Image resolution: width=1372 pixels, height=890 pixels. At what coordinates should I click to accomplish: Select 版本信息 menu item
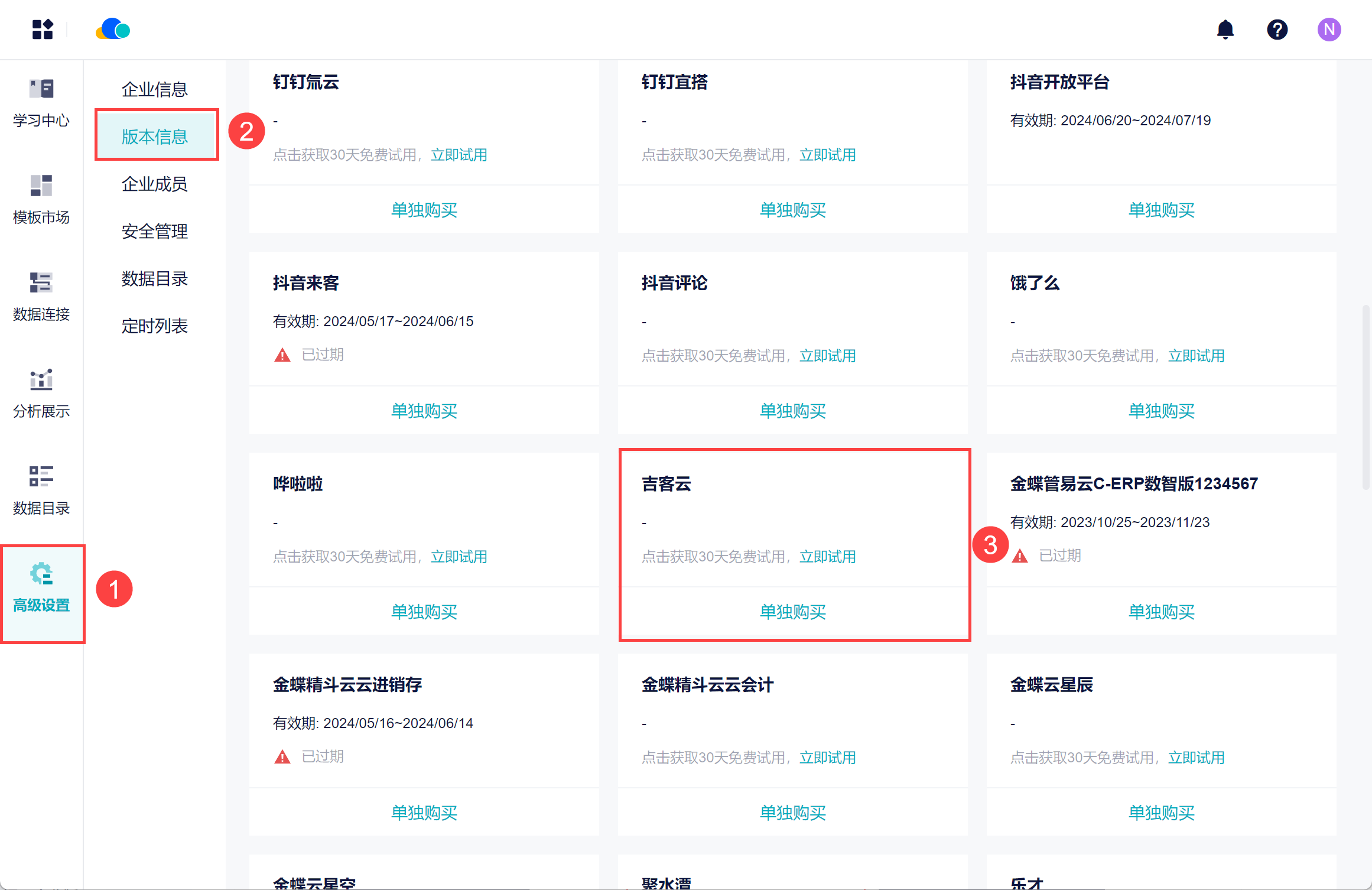155,137
